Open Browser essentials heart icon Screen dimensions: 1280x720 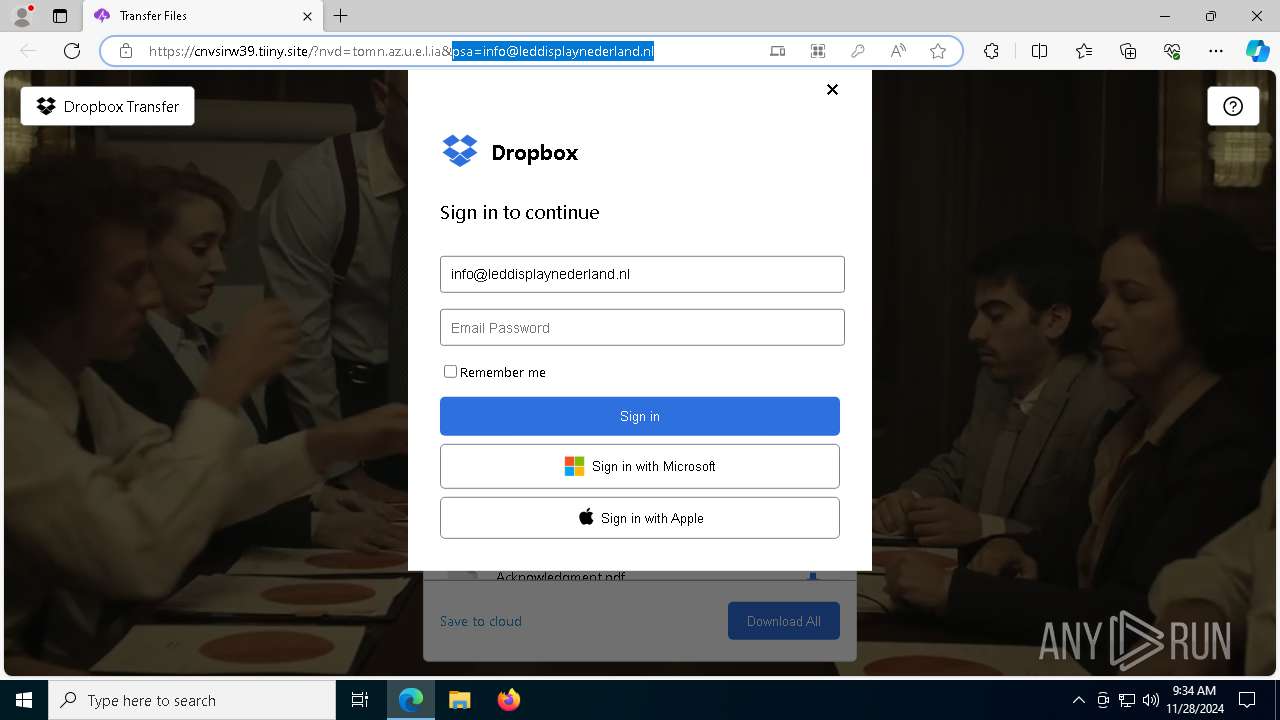pyautogui.click(x=1172, y=51)
